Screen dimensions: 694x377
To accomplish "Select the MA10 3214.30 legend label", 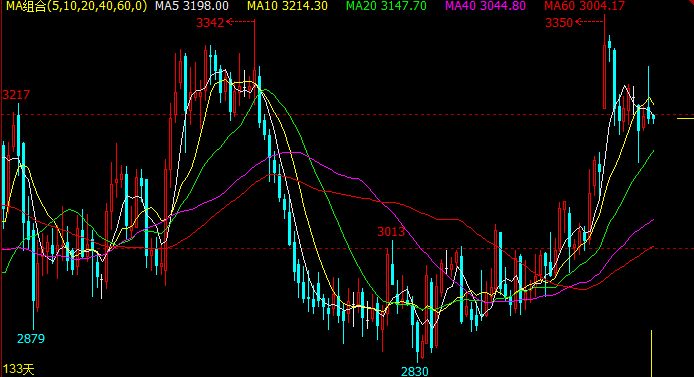I will (287, 6).
